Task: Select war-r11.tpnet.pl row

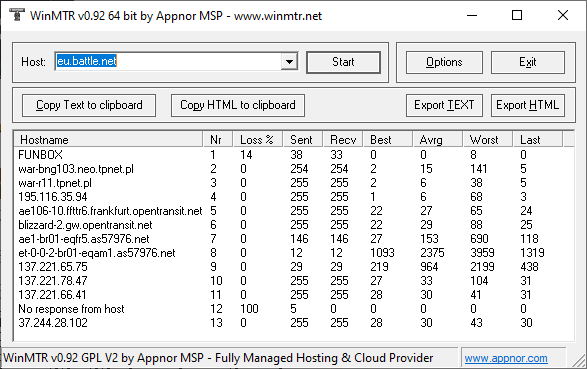Action: coord(294,183)
